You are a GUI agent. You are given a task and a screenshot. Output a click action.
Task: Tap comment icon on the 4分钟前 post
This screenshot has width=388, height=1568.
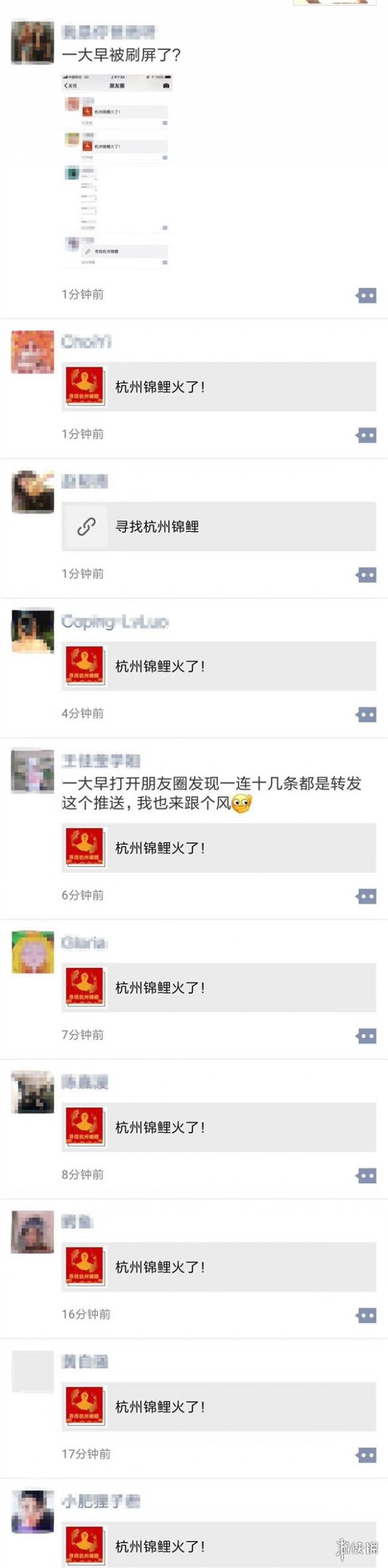tap(366, 714)
